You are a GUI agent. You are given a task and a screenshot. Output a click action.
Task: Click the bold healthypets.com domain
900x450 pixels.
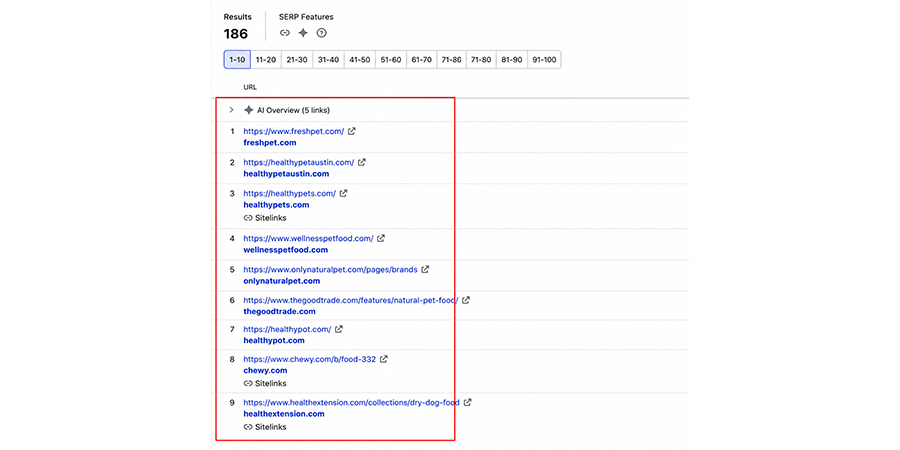coord(276,204)
